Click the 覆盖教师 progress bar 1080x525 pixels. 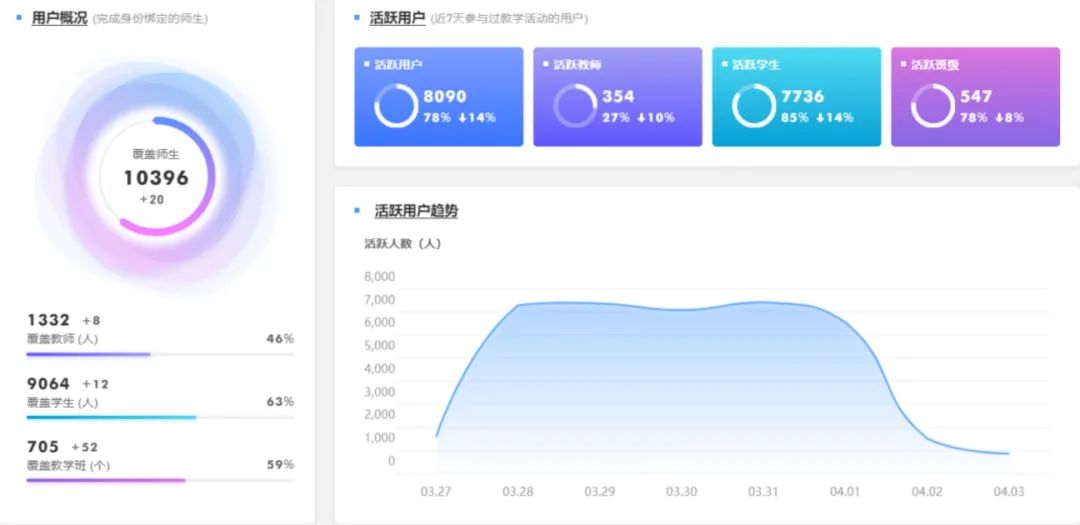coord(160,354)
